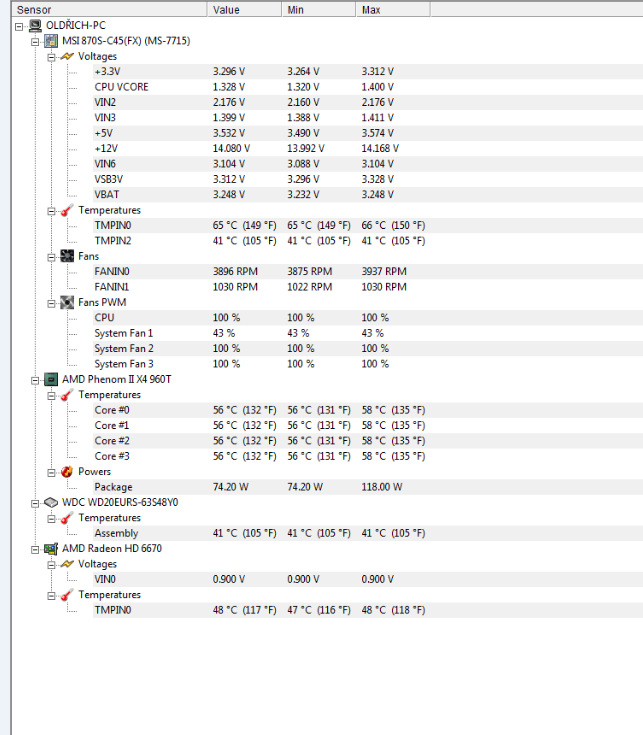Click the Radeon Voltages lightning icon
The width and height of the screenshot is (643, 735).
click(x=67, y=564)
